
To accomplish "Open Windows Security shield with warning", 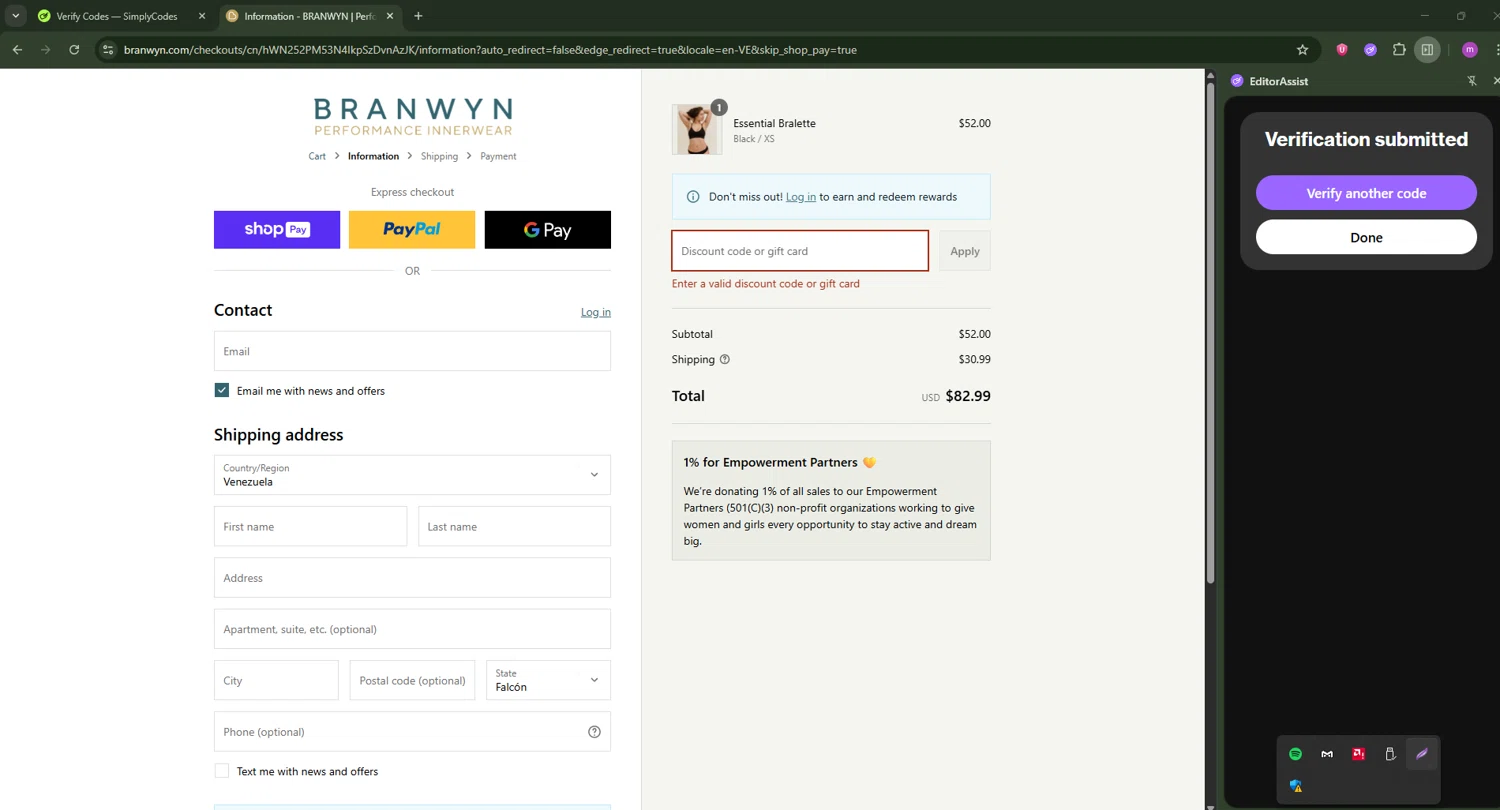I will tap(1296, 786).
